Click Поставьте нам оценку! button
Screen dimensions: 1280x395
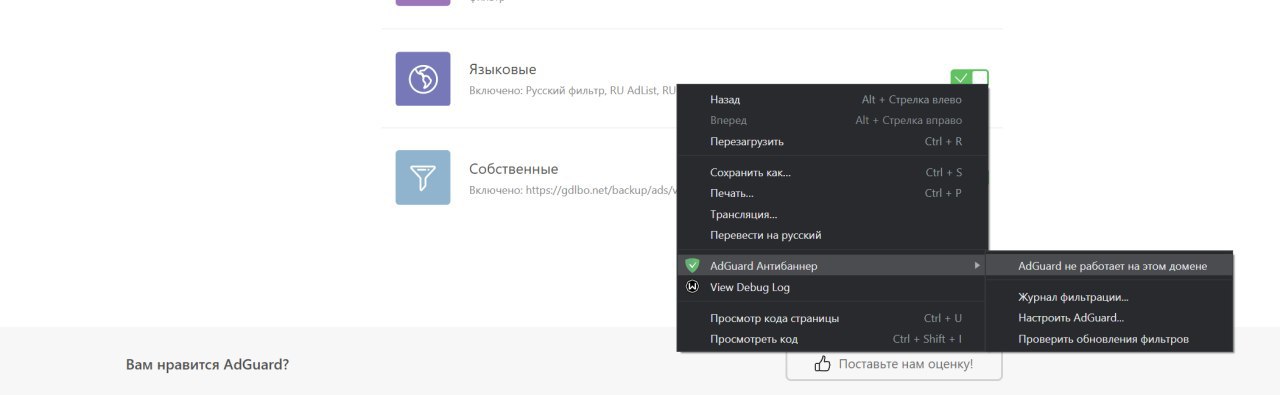click(x=894, y=364)
